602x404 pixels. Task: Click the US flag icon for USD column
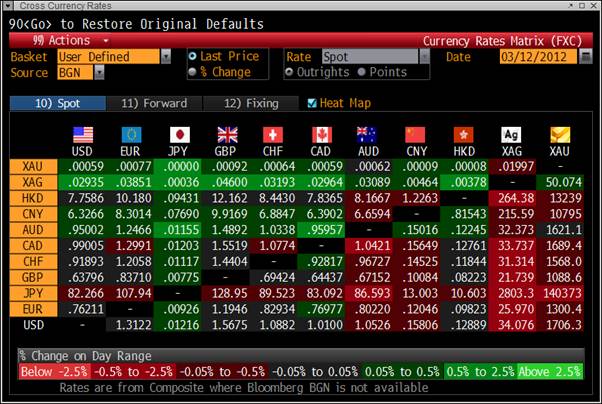pos(84,135)
